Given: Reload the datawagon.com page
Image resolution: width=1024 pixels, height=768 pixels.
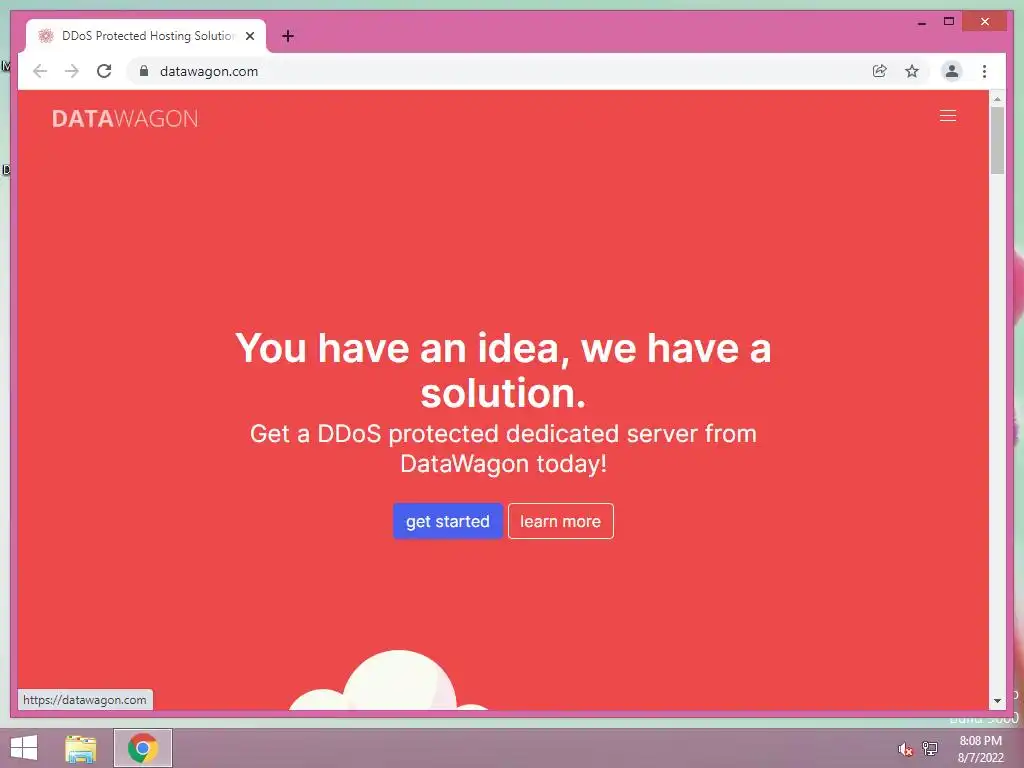Looking at the screenshot, I should click(104, 71).
